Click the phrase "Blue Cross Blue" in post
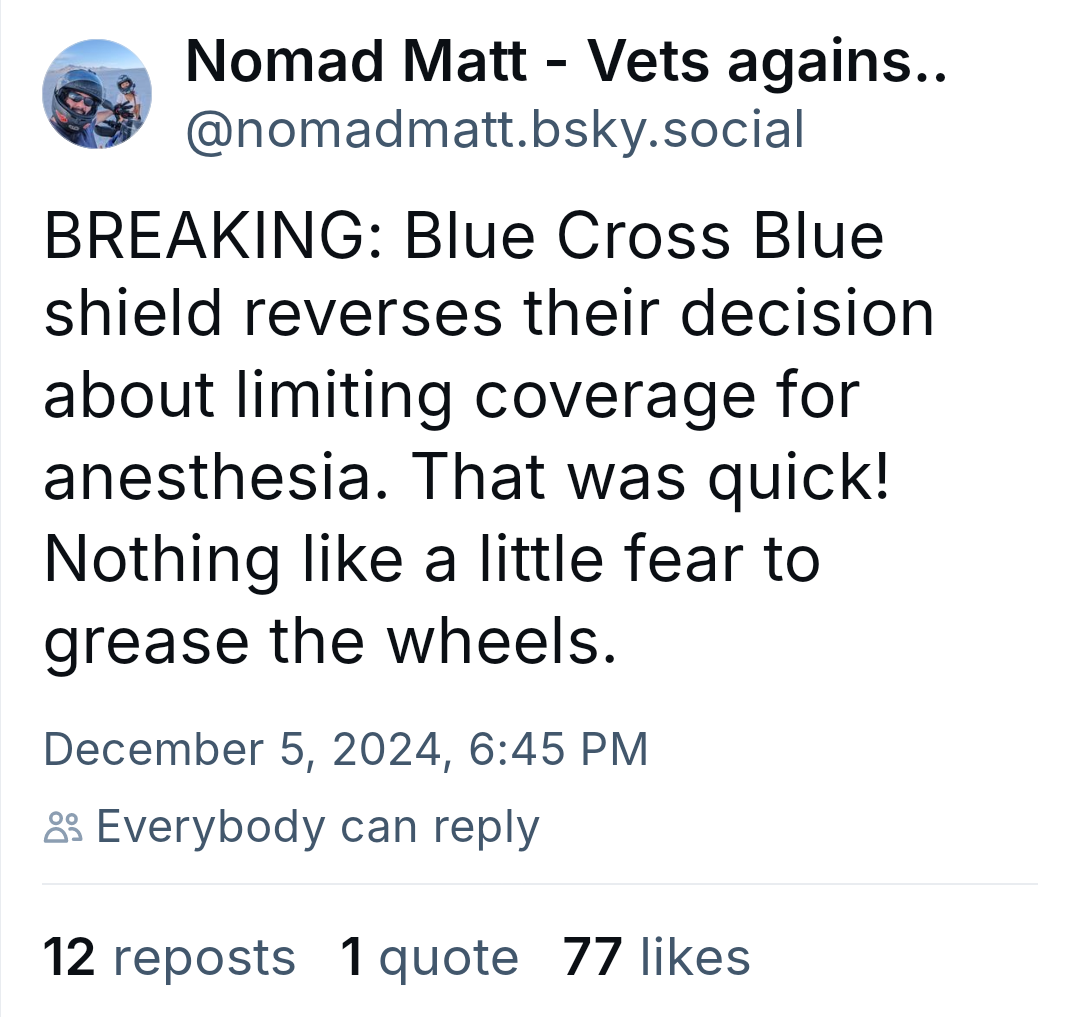 pos(644,236)
